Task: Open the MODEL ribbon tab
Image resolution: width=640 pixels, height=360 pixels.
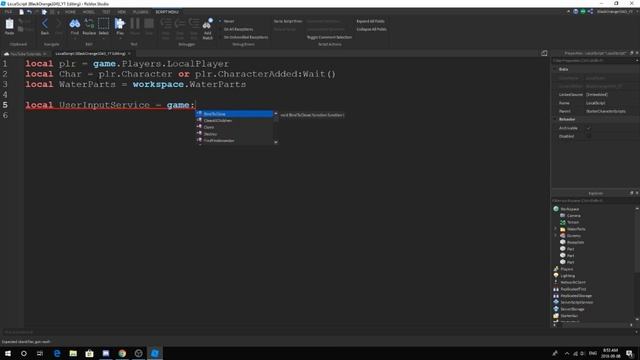Action: [89, 12]
